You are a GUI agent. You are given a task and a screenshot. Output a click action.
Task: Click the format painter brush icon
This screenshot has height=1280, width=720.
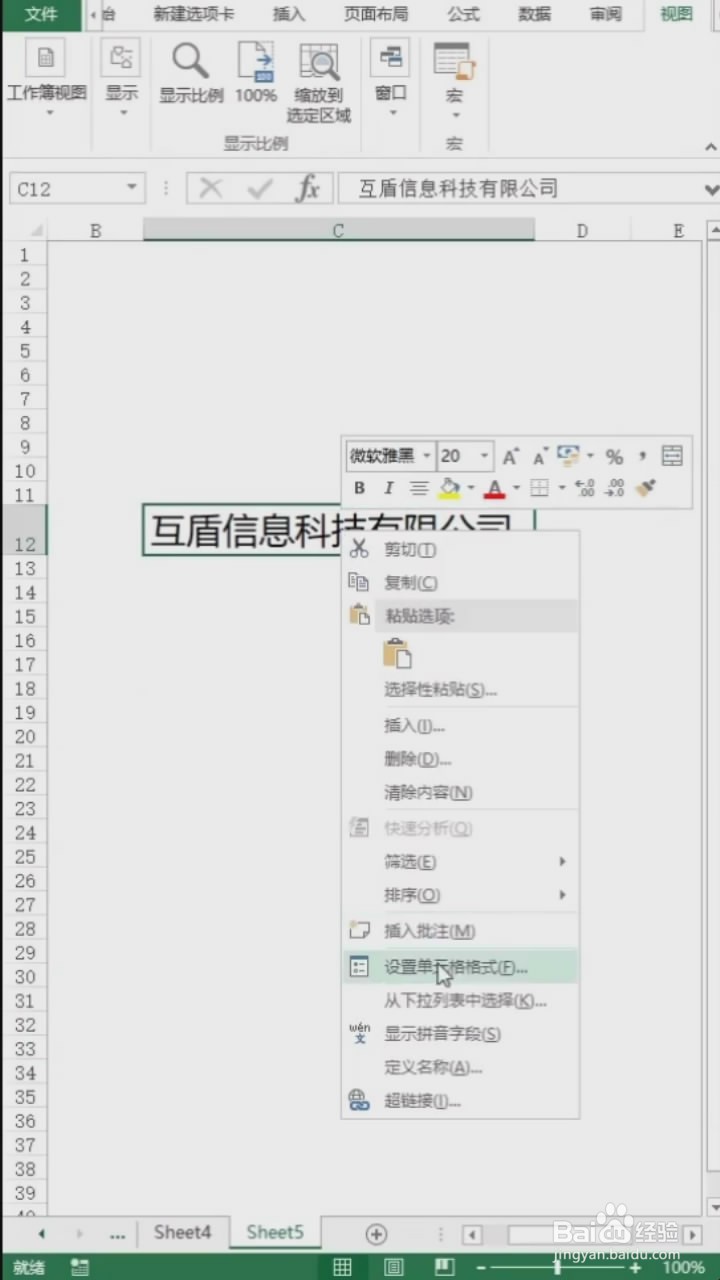[646, 488]
